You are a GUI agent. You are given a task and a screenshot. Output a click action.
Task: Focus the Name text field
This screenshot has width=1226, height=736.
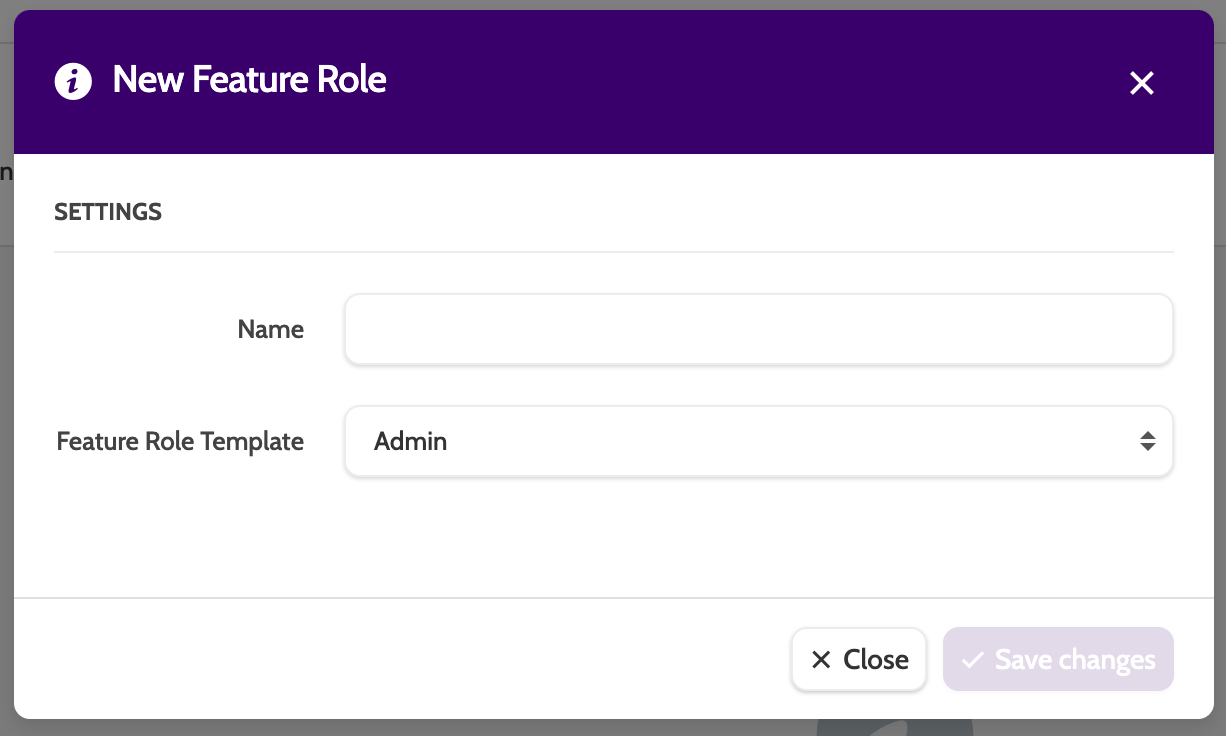pyautogui.click(x=758, y=329)
